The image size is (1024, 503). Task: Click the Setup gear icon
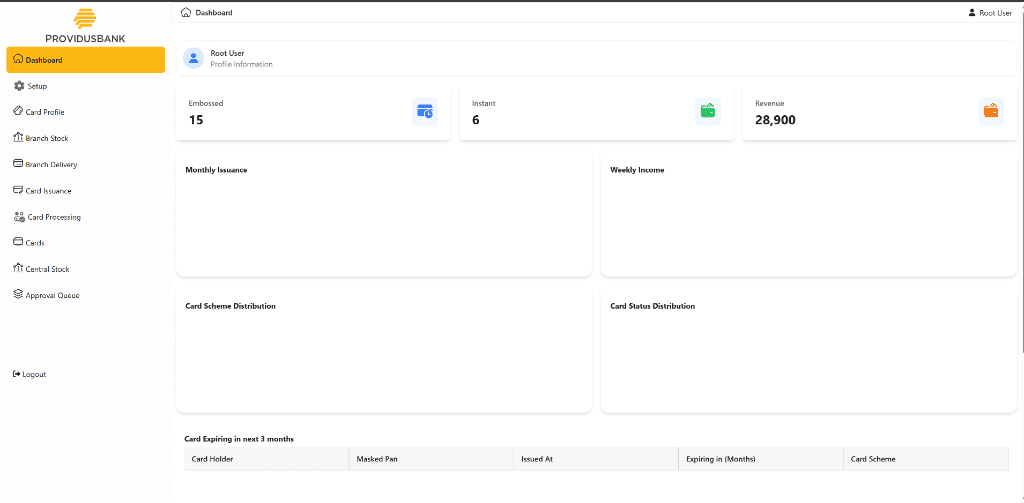pyautogui.click(x=19, y=86)
